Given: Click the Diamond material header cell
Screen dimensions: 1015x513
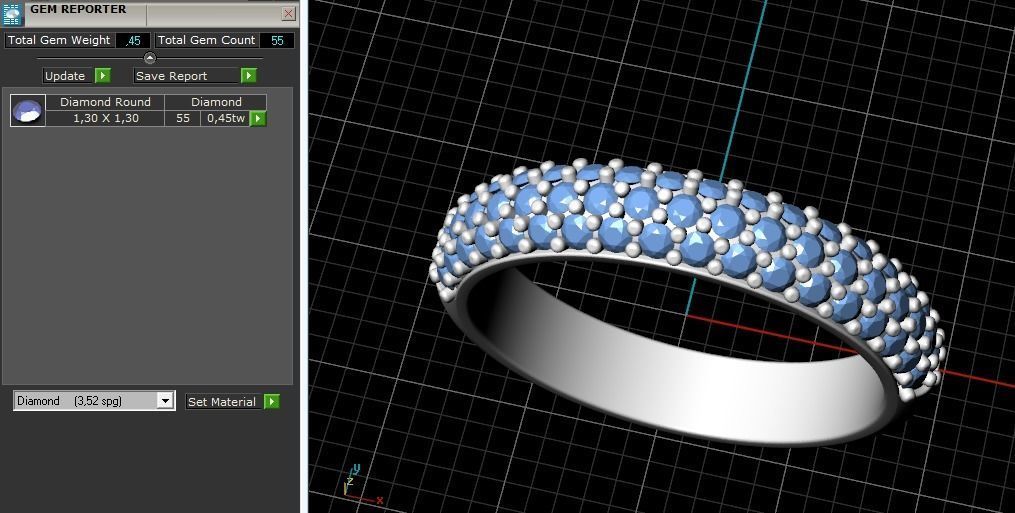Looking at the screenshot, I should click(x=216, y=102).
